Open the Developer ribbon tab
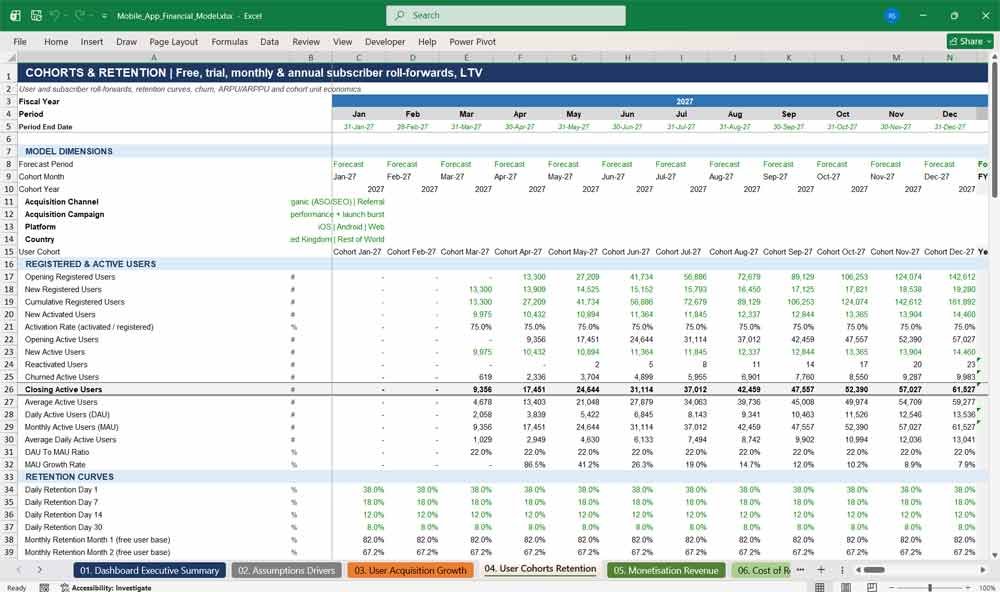 click(x=385, y=41)
